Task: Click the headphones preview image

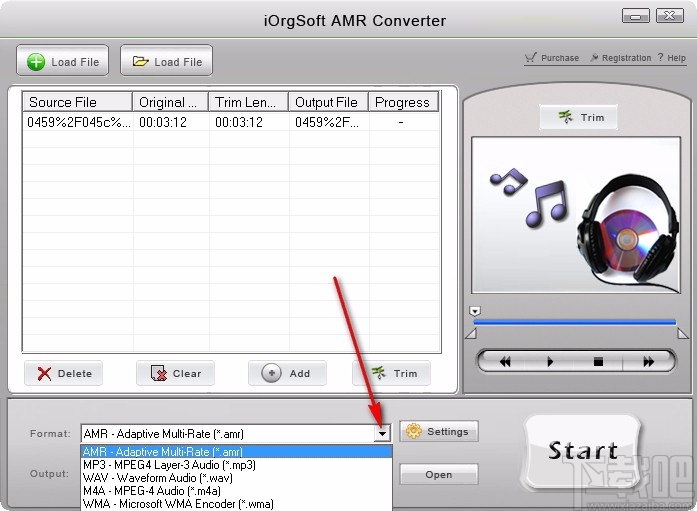Action: pos(576,215)
